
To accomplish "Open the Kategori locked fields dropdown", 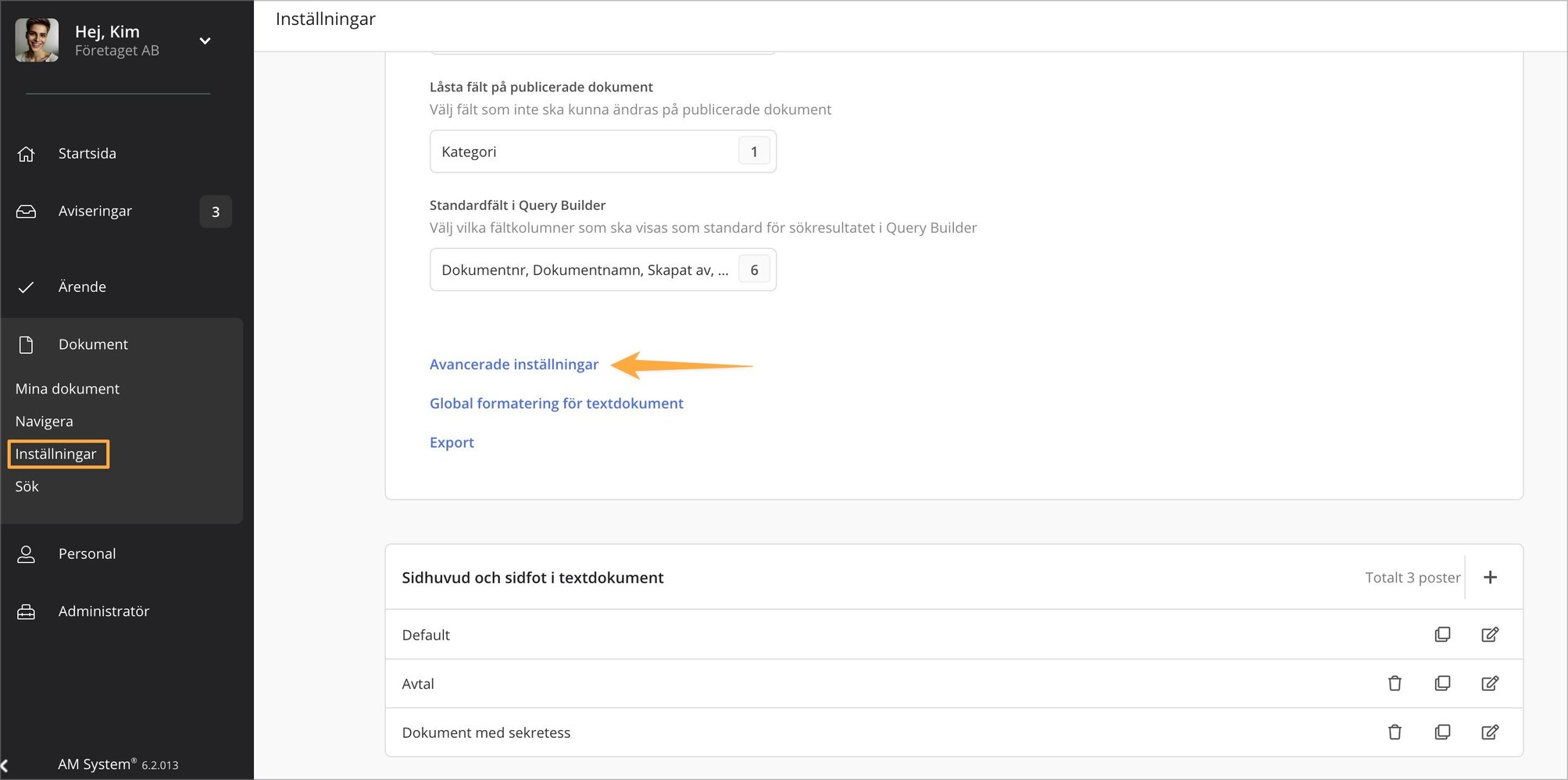I will 602,151.
